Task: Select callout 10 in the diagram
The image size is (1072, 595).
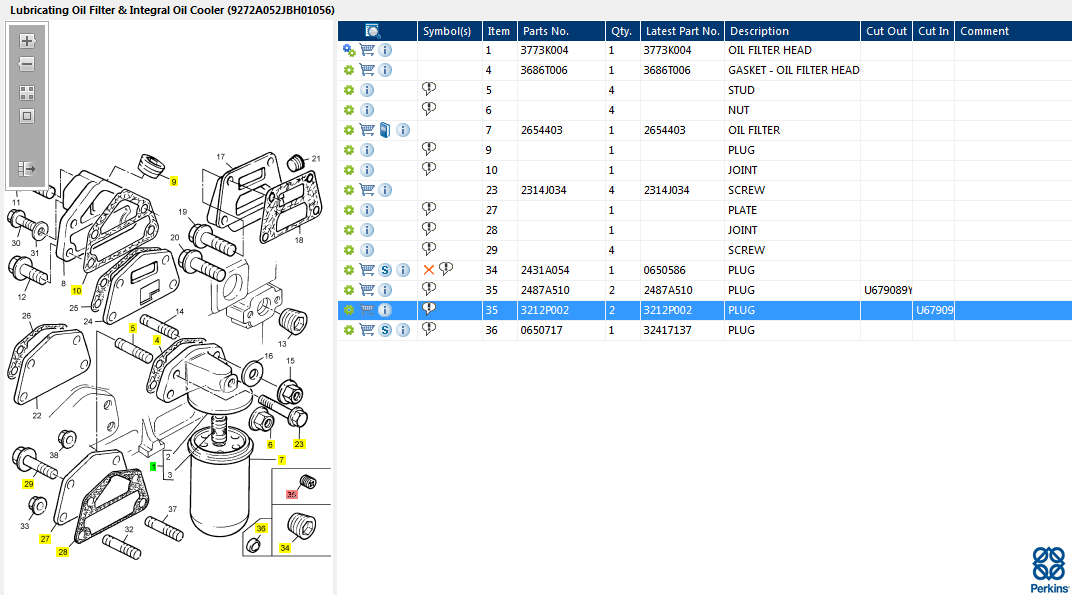Action: click(x=77, y=290)
